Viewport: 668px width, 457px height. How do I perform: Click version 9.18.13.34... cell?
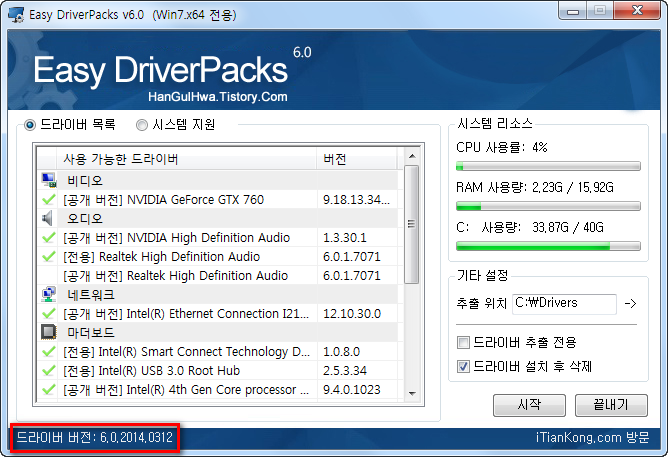pyautogui.click(x=357, y=199)
